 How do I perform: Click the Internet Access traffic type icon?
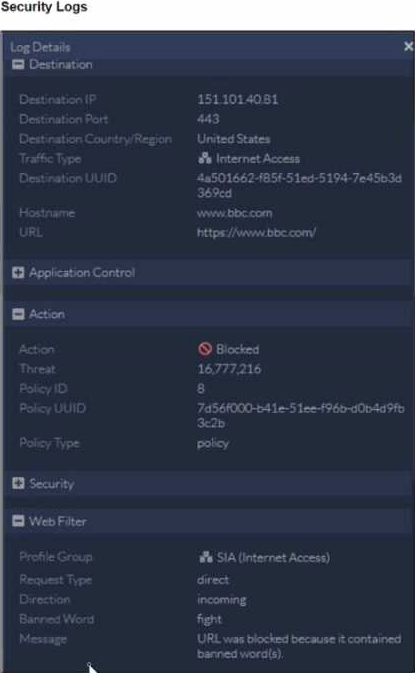205,158
